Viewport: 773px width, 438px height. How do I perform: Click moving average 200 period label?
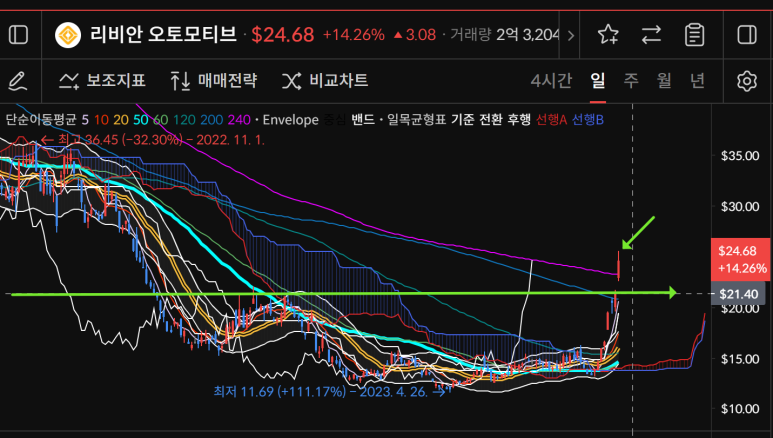pyautogui.click(x=212, y=120)
